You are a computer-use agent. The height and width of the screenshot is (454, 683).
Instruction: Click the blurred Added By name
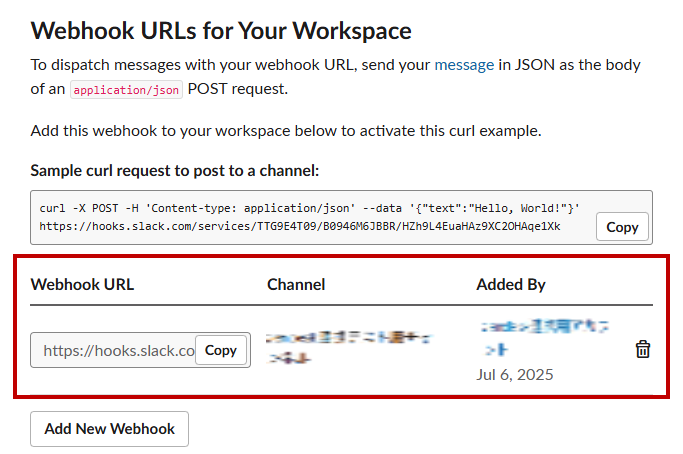tap(544, 339)
